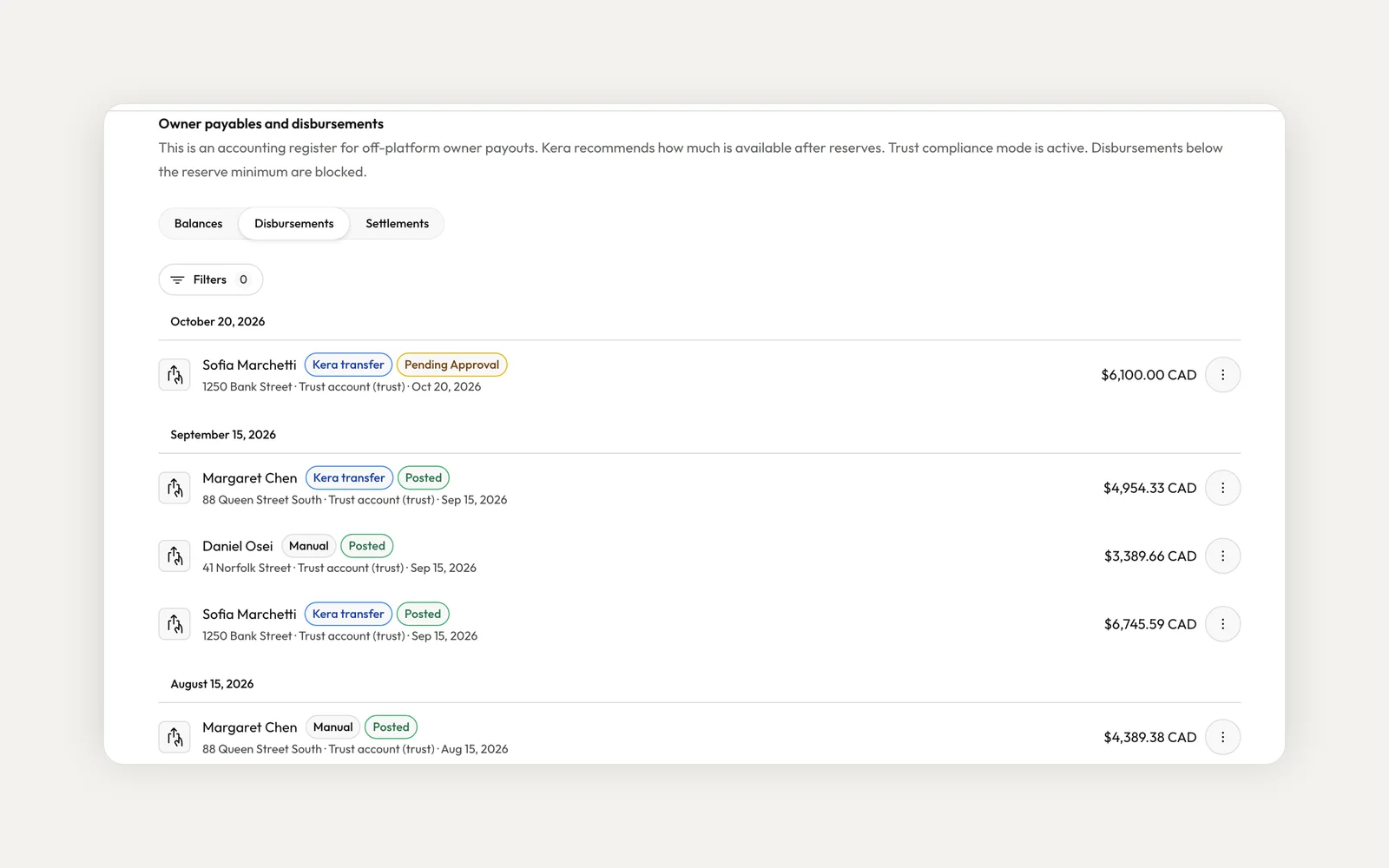Click the Pending Approval status badge
The image size is (1389, 868).
coord(451,365)
